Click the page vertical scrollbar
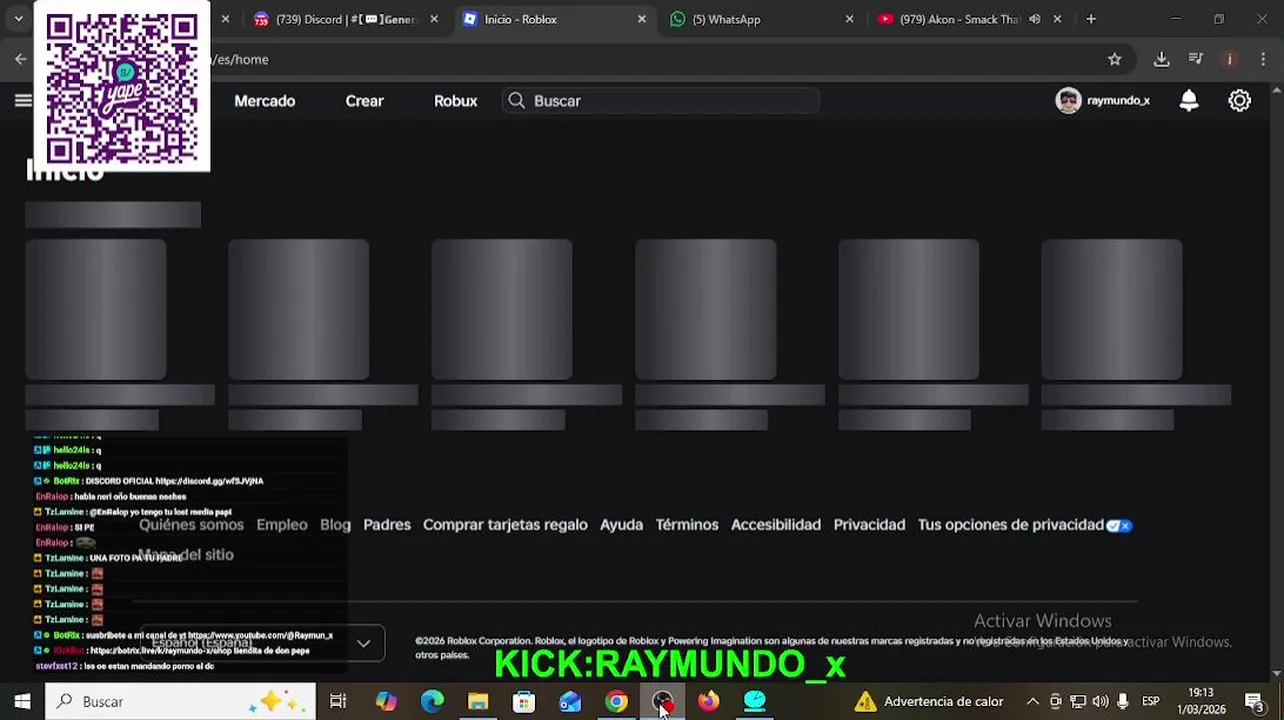This screenshot has height=720, width=1284. tap(1277, 380)
